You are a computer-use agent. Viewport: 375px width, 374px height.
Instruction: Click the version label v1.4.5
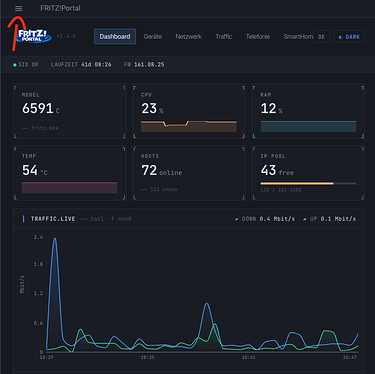coord(66,36)
